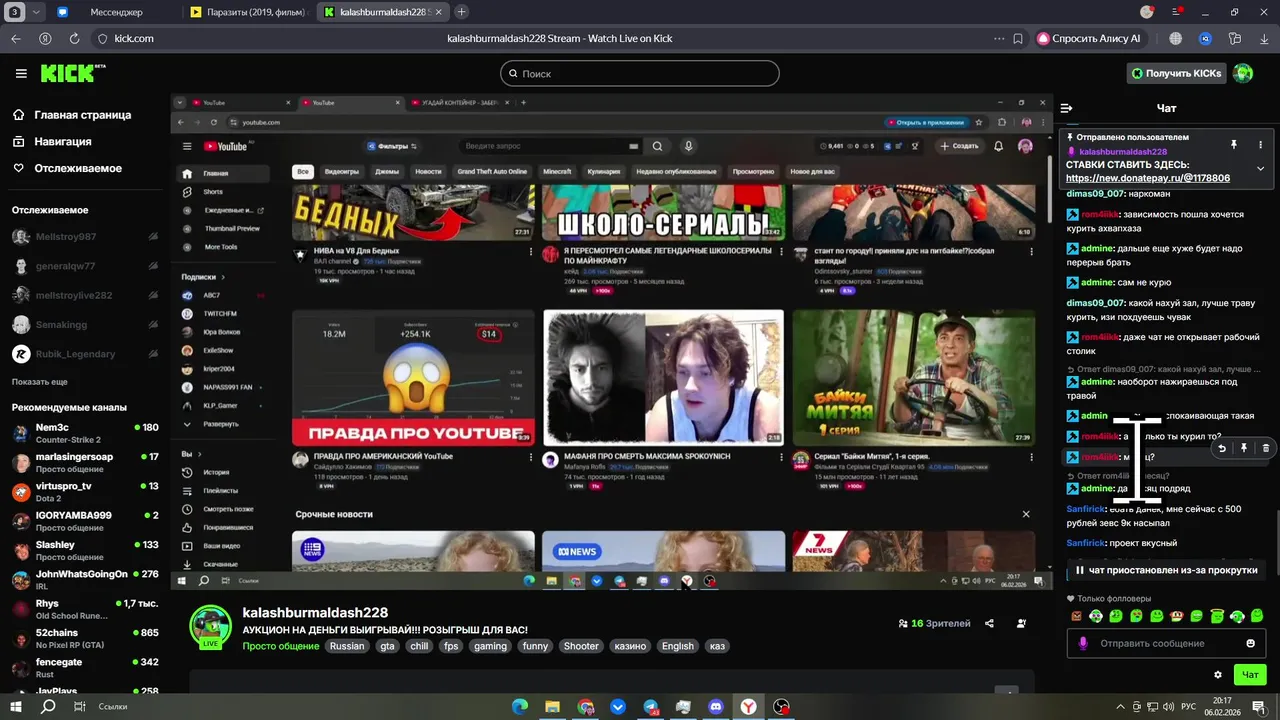Click Получить KICKs button
This screenshot has width=1280, height=720.
click(1176, 73)
